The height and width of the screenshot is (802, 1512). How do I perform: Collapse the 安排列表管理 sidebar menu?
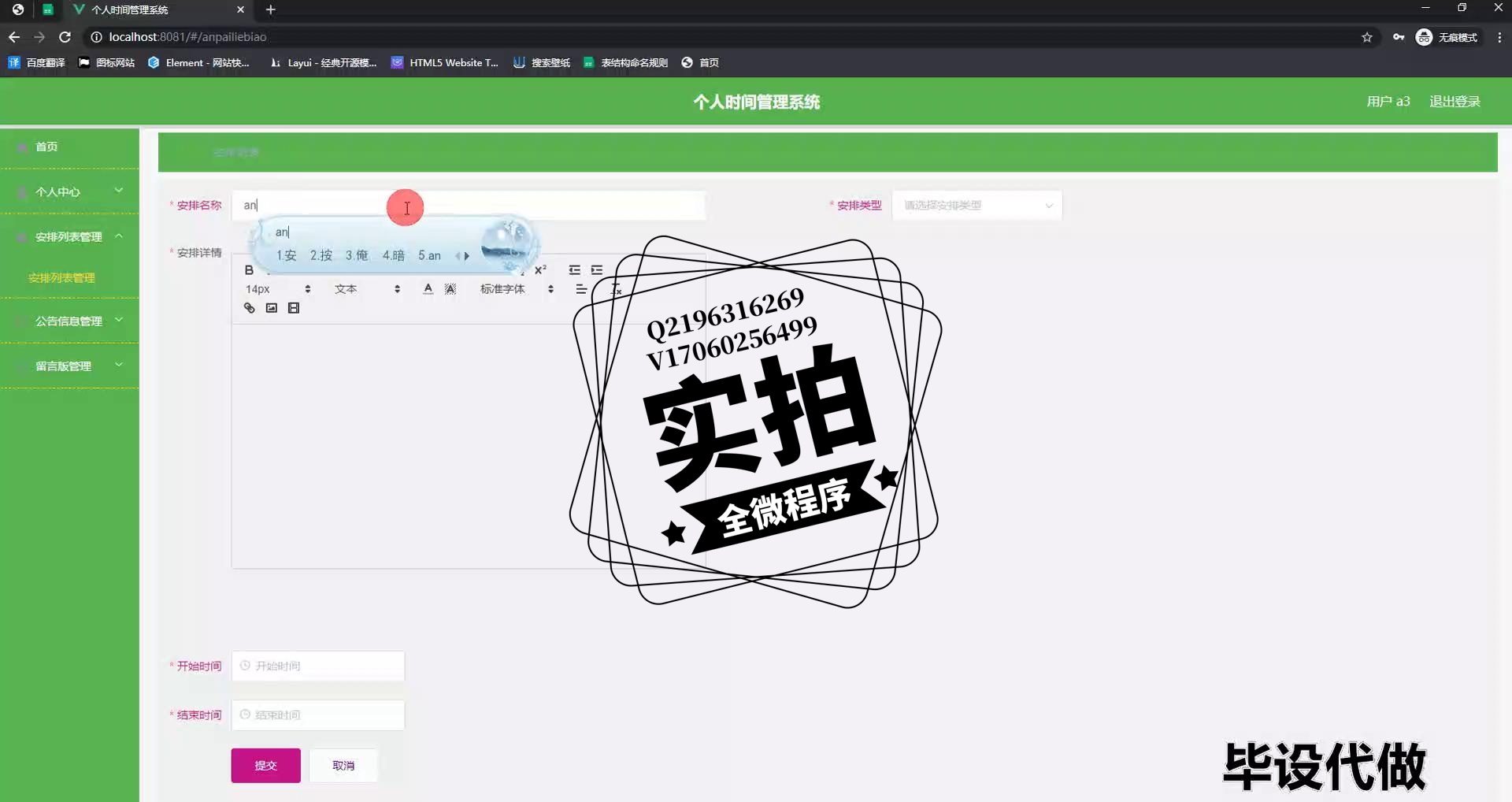click(x=69, y=236)
